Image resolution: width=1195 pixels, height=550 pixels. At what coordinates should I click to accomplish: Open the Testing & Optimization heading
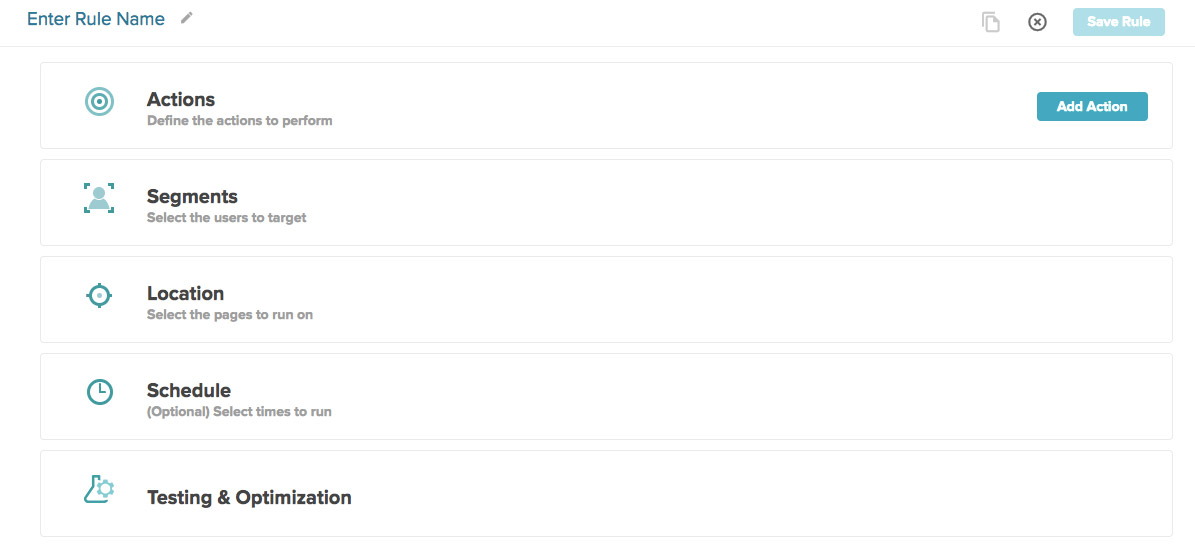(x=249, y=497)
